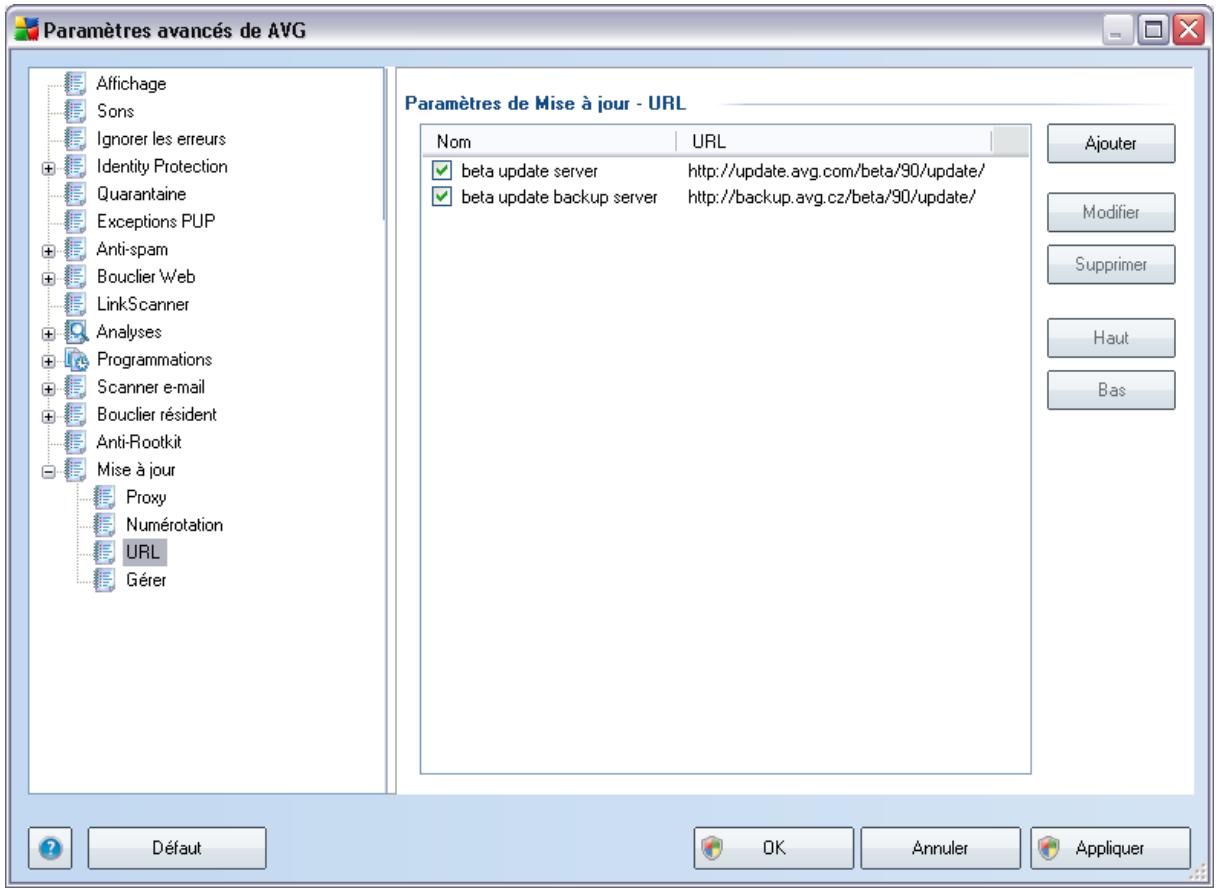The image size is (1220, 889).
Task: Click the Numérotation item icon
Action: pyautogui.click(x=106, y=523)
